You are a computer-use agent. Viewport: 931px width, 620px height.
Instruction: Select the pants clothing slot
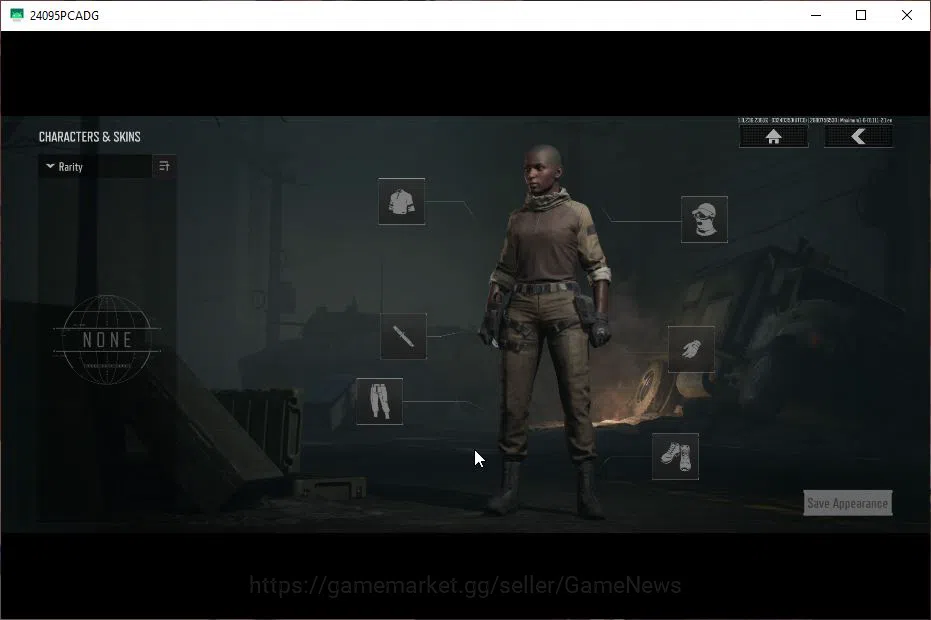tap(379, 401)
